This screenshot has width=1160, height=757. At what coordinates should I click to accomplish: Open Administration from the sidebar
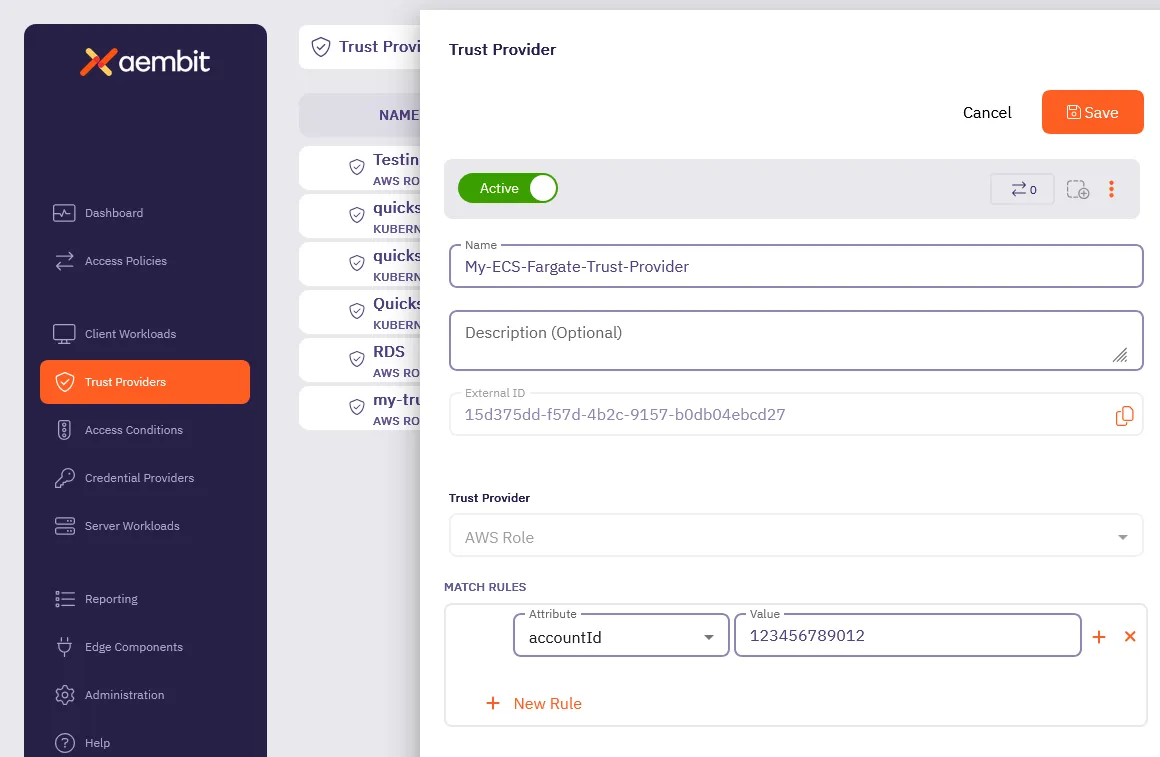pos(124,695)
